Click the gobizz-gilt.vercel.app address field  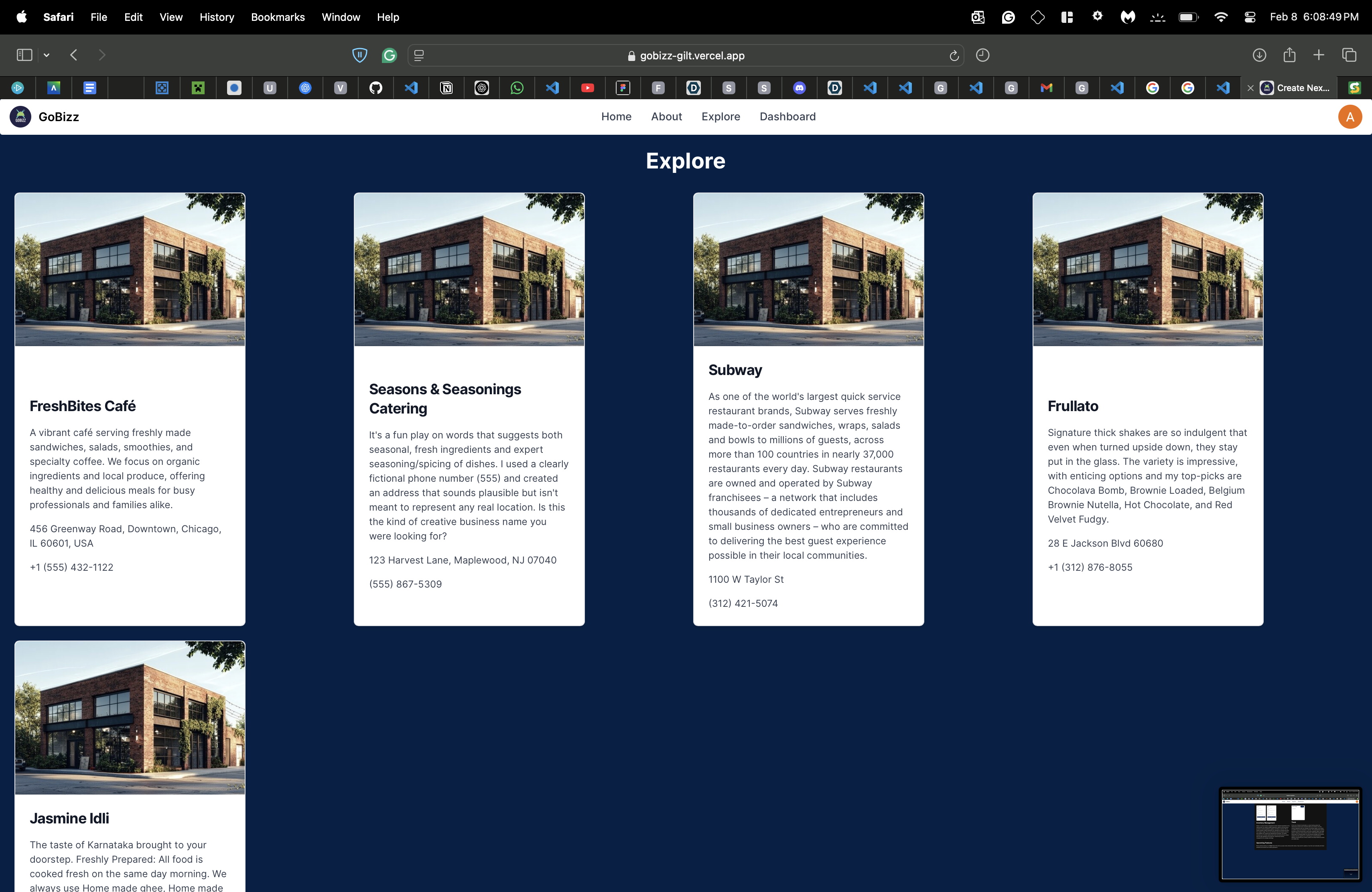coord(692,56)
